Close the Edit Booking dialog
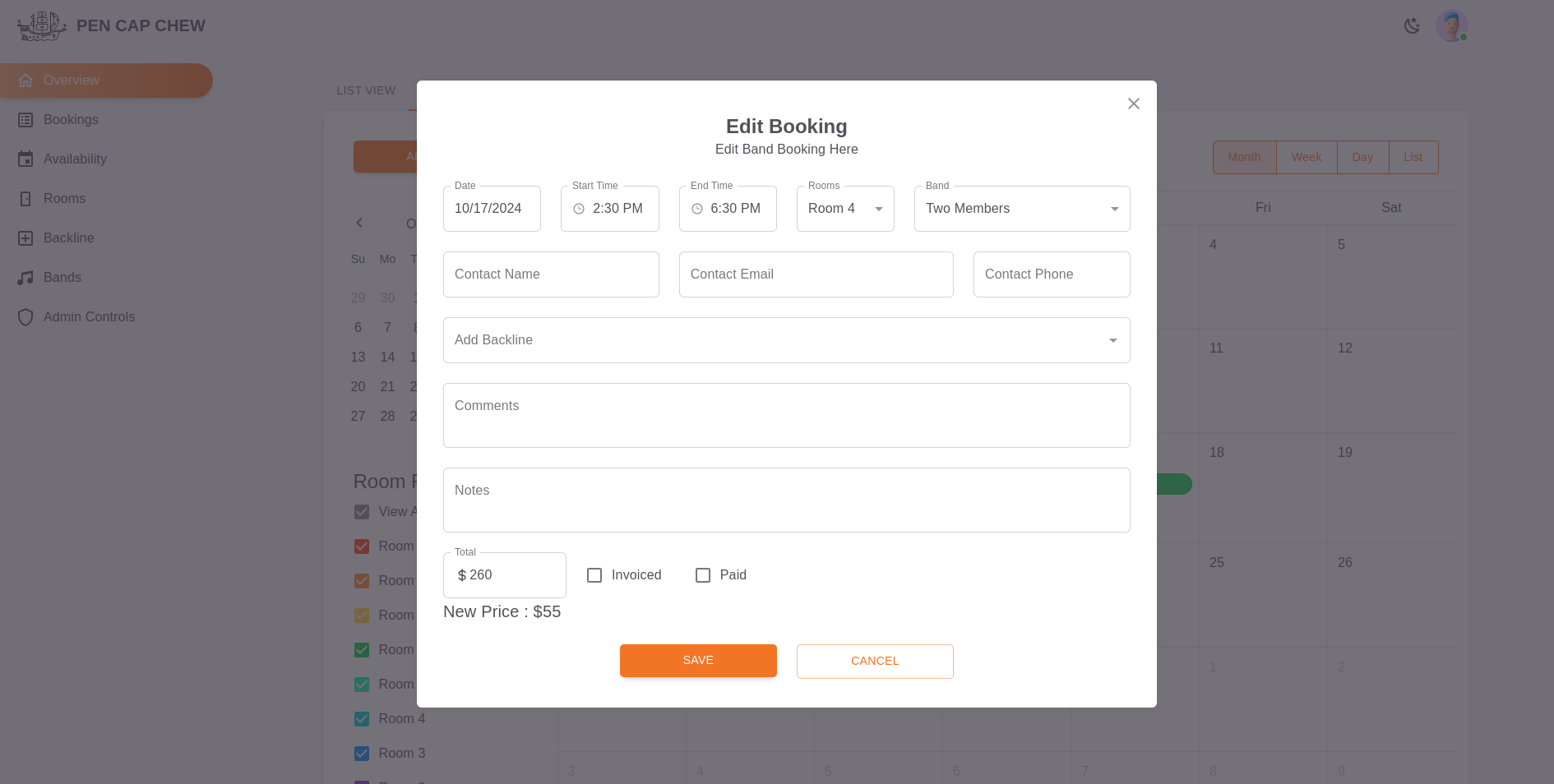 (x=1133, y=104)
